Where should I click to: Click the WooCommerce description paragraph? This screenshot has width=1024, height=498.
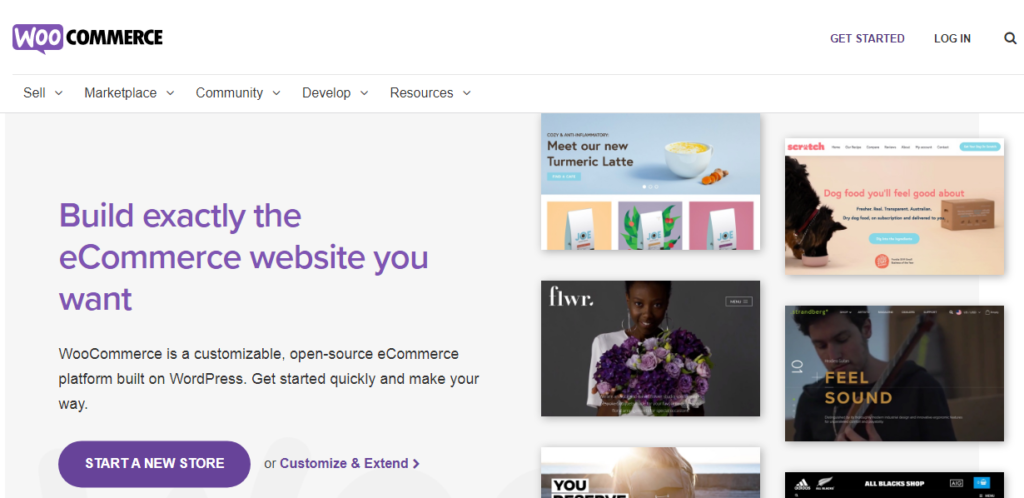coord(269,379)
